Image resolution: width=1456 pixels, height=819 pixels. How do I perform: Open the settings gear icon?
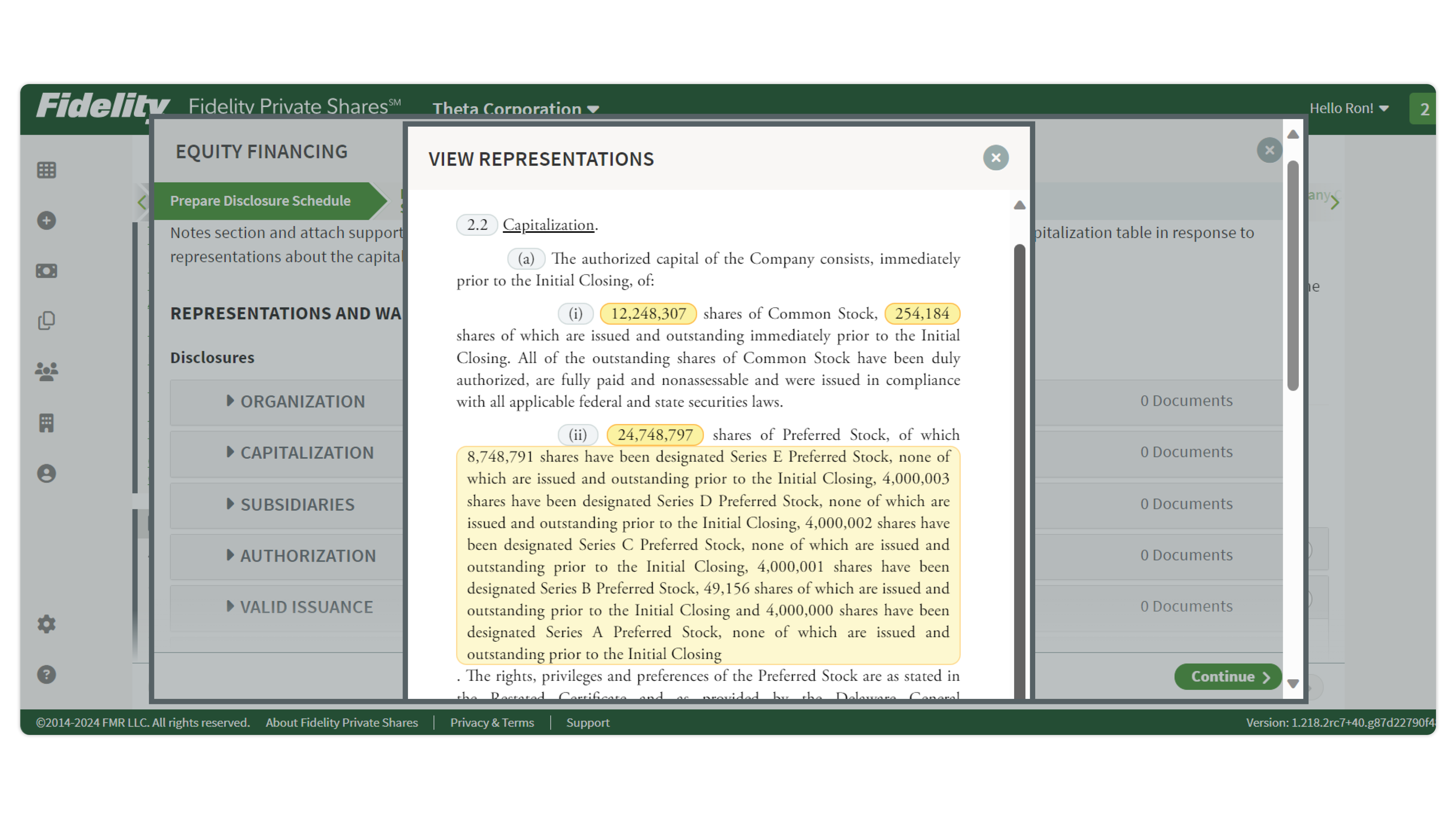[46, 624]
